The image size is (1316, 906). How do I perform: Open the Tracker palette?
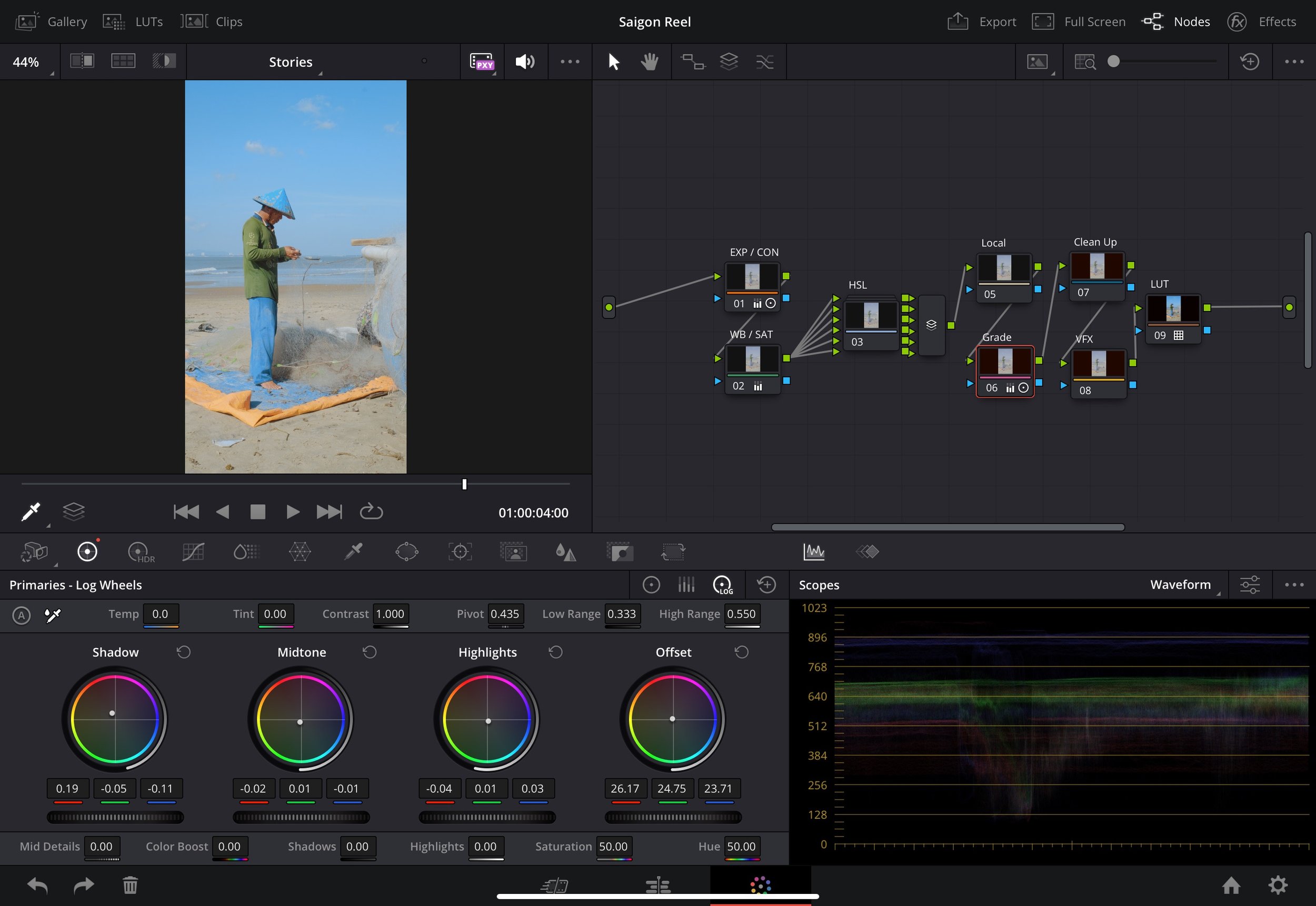[x=460, y=552]
